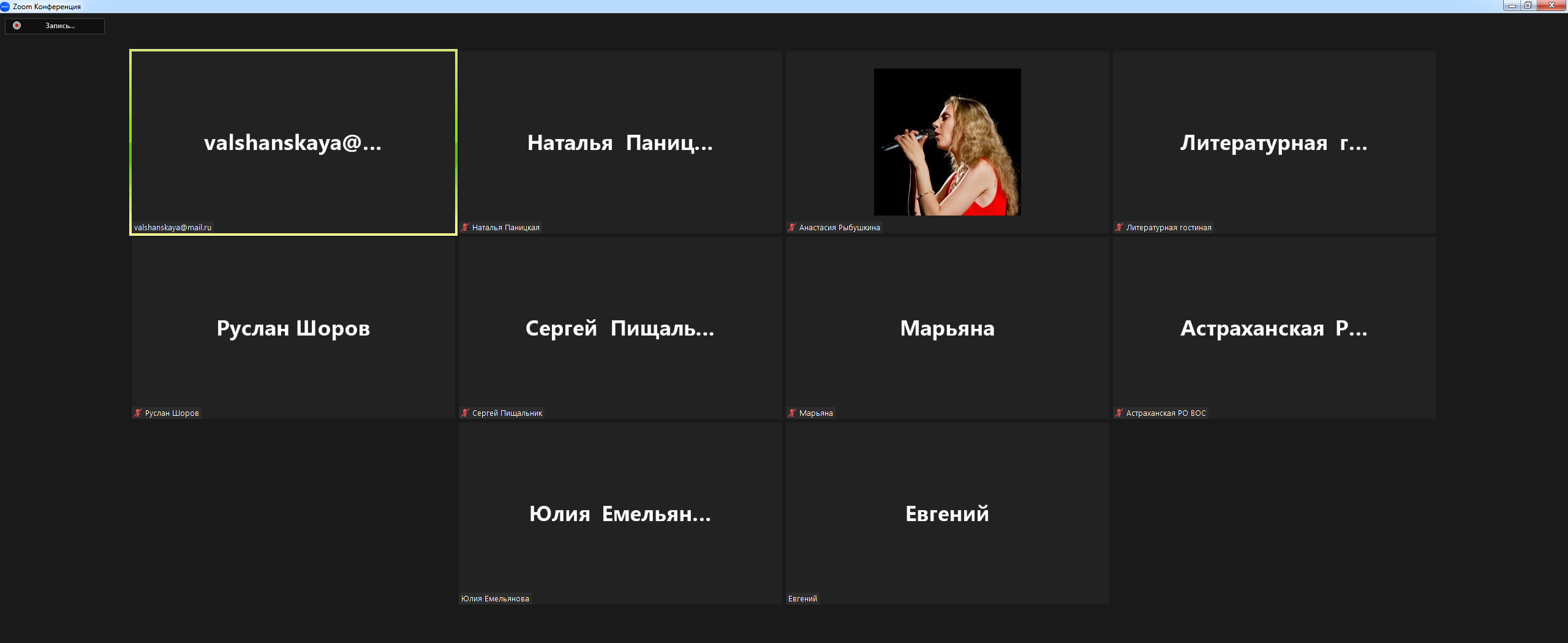Minimize the Zoom Конференция window

1512,6
